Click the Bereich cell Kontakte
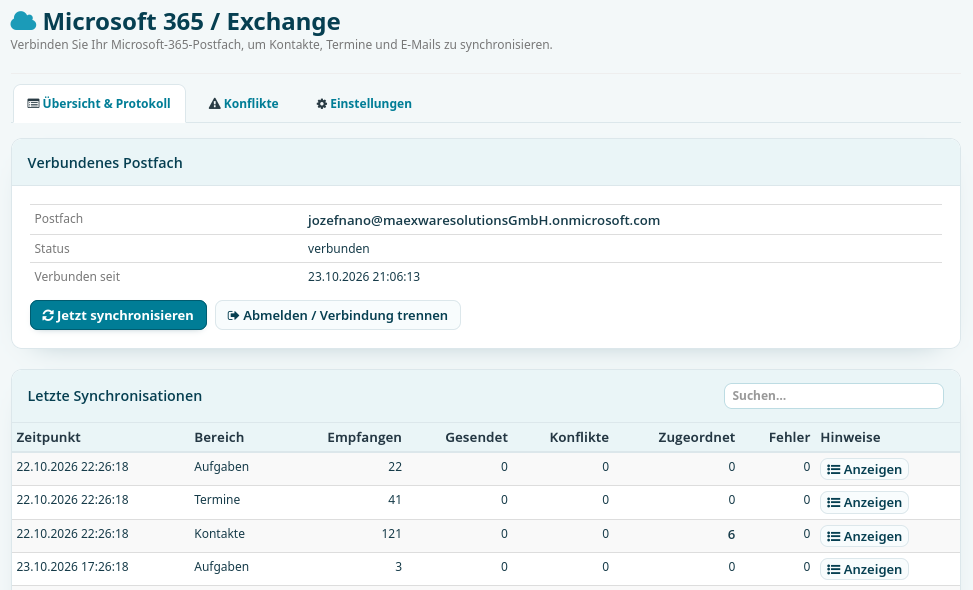 (x=220, y=534)
